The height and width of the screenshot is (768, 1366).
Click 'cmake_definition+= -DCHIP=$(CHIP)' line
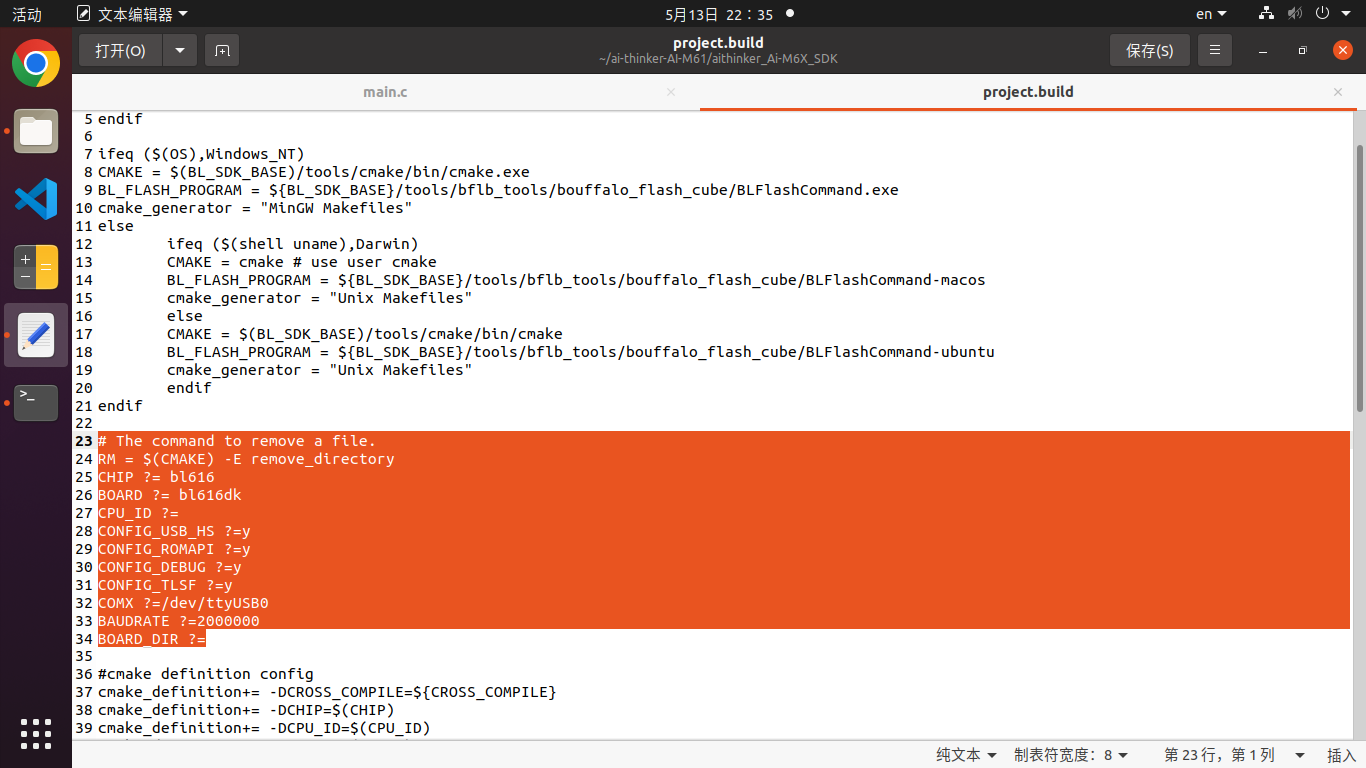tap(246, 710)
